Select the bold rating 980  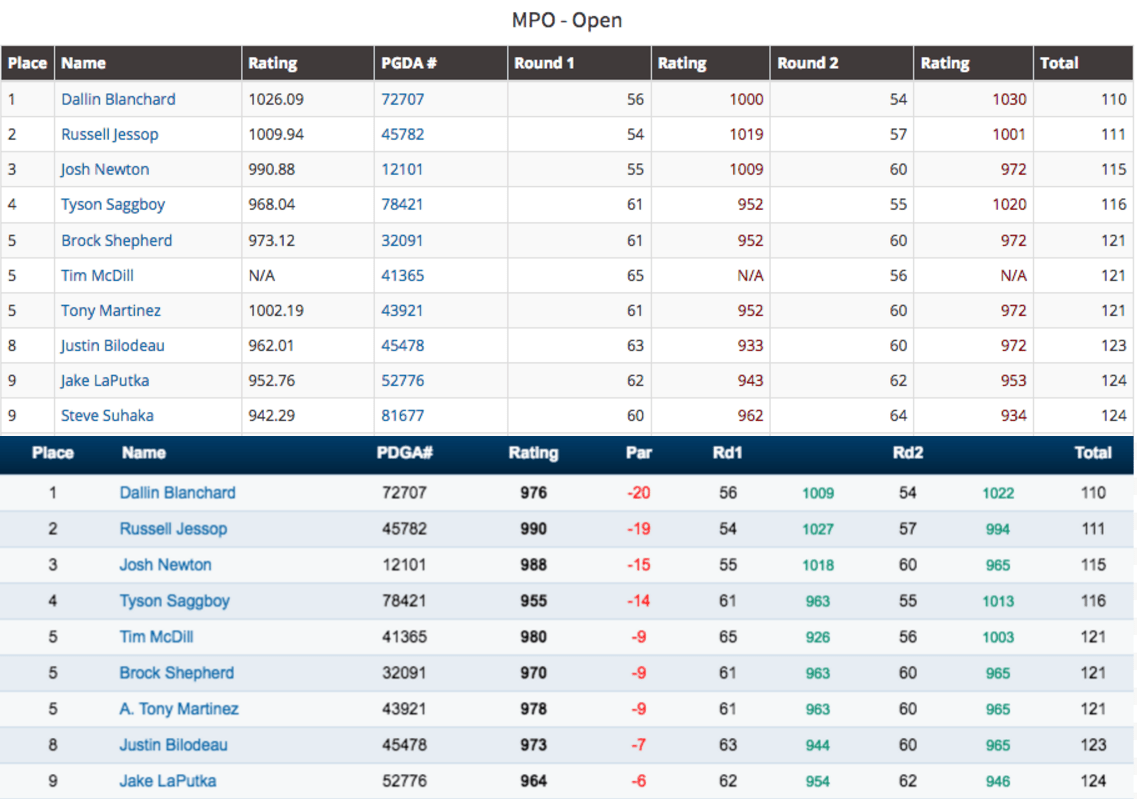click(x=534, y=637)
